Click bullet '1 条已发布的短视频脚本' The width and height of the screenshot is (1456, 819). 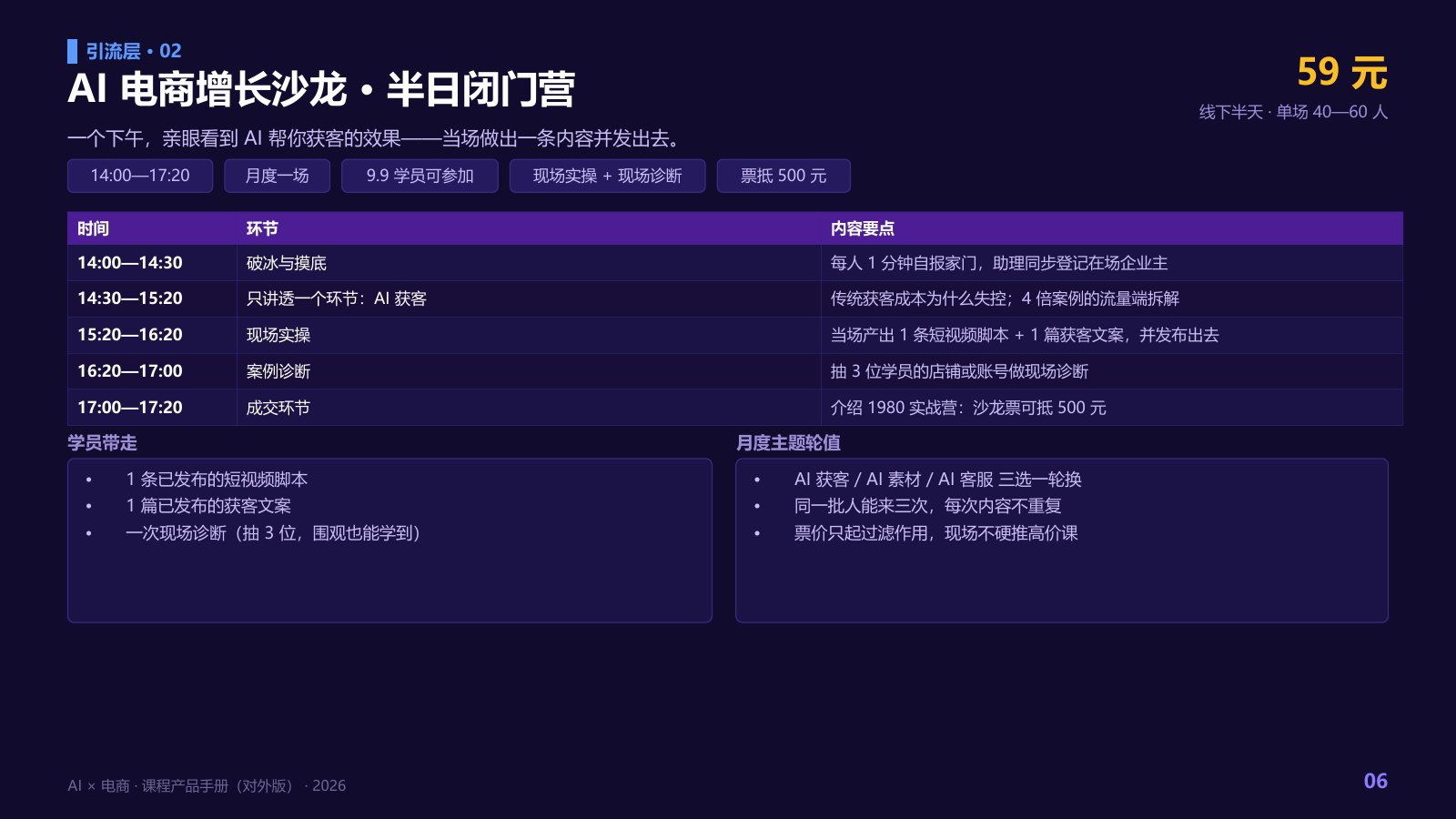point(217,480)
